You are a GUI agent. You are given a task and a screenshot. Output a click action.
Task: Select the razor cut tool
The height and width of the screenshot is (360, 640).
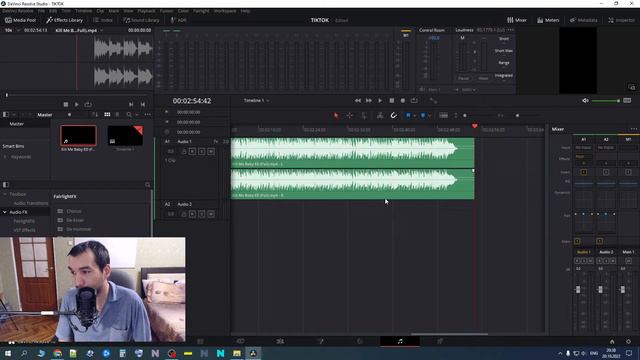(x=380, y=116)
